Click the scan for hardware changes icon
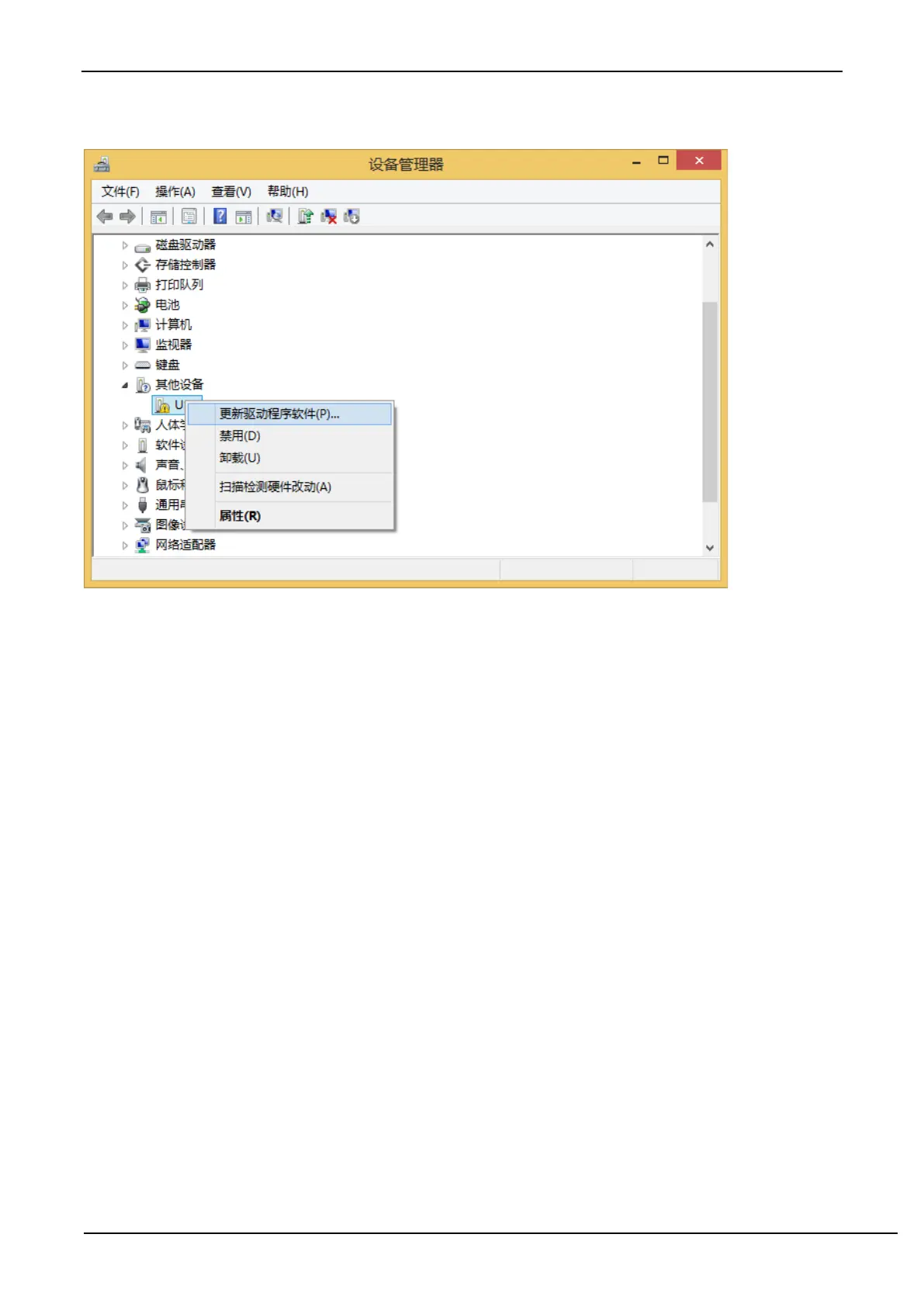 point(274,216)
